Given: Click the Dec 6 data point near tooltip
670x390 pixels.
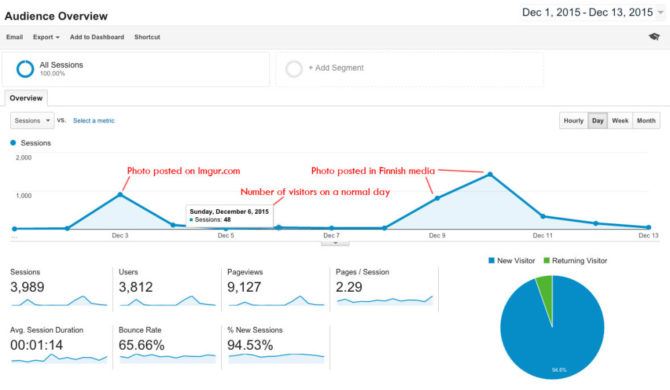Looking at the screenshot, I should pyautogui.click(x=279, y=227).
